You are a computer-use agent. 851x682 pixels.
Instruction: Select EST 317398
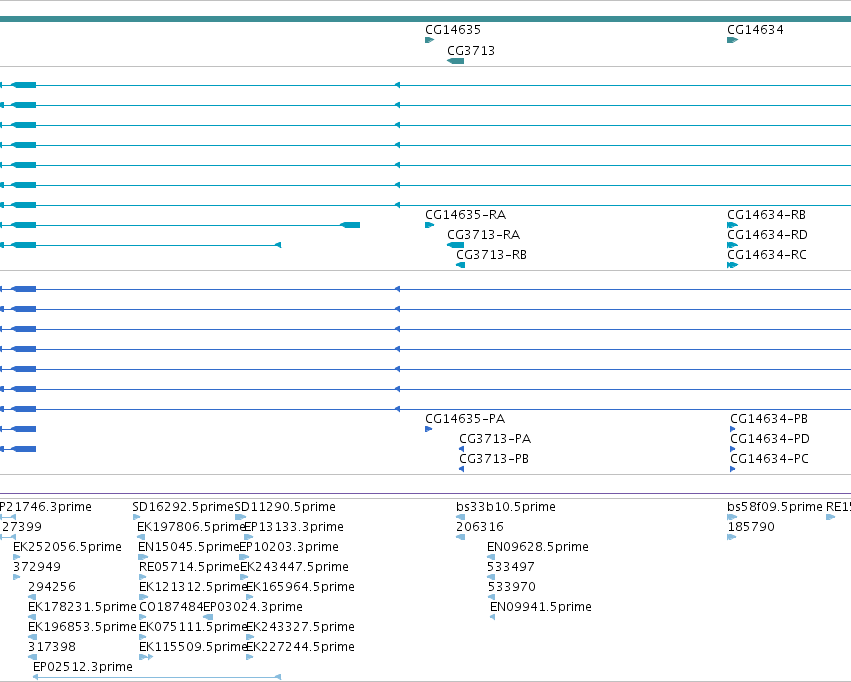tap(52, 647)
